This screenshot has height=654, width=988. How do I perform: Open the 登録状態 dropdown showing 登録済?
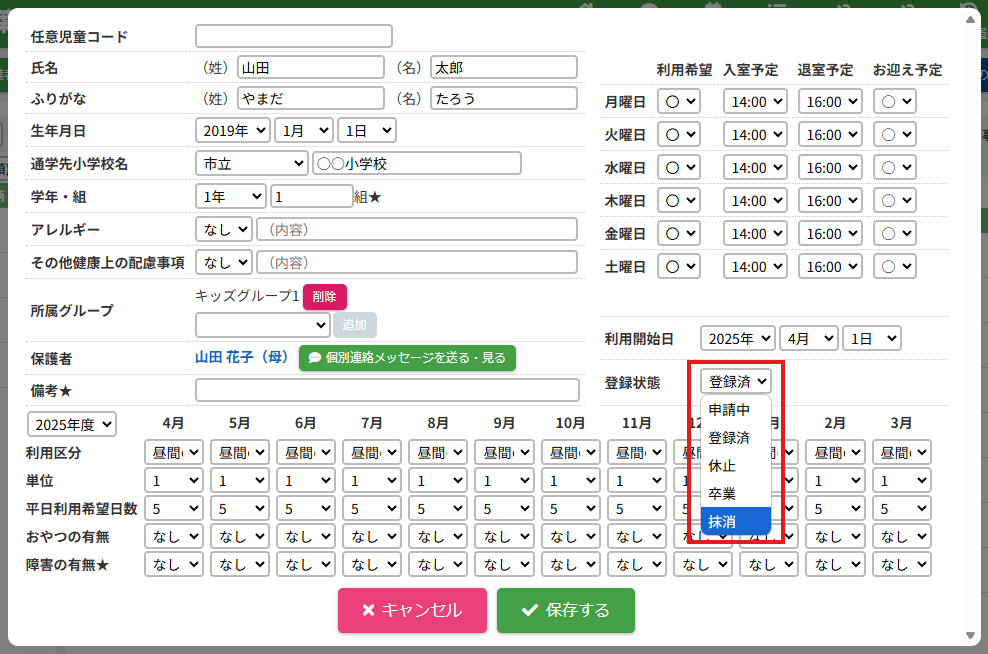pyautogui.click(x=736, y=381)
